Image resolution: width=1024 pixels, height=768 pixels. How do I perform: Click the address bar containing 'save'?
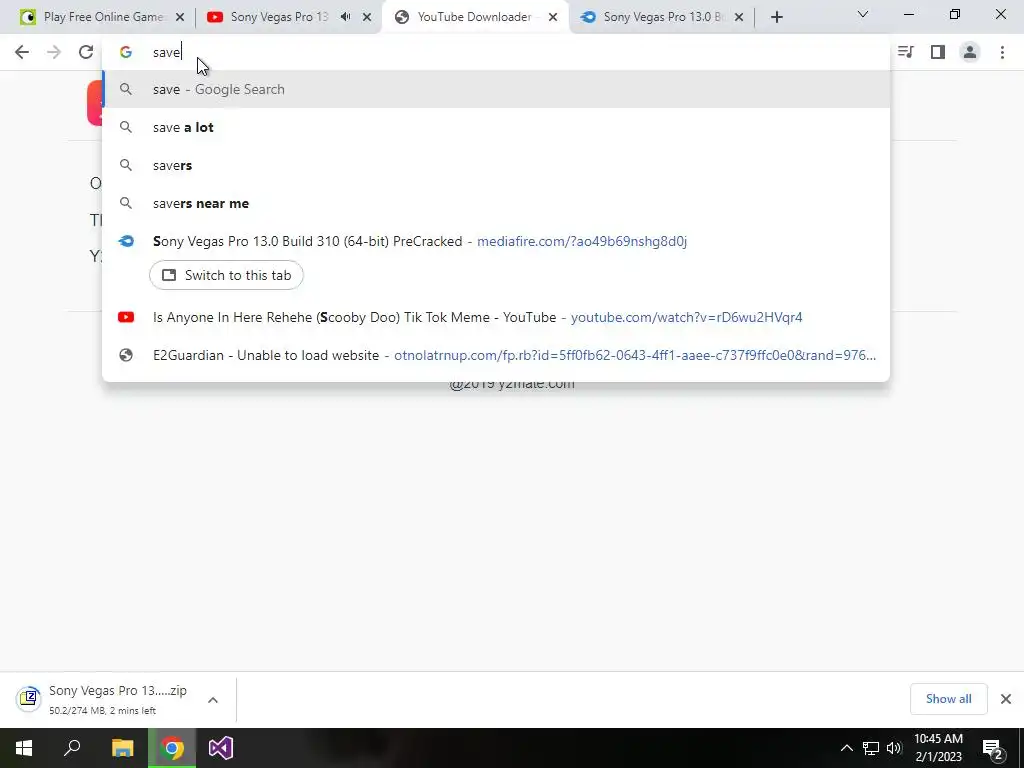point(496,52)
